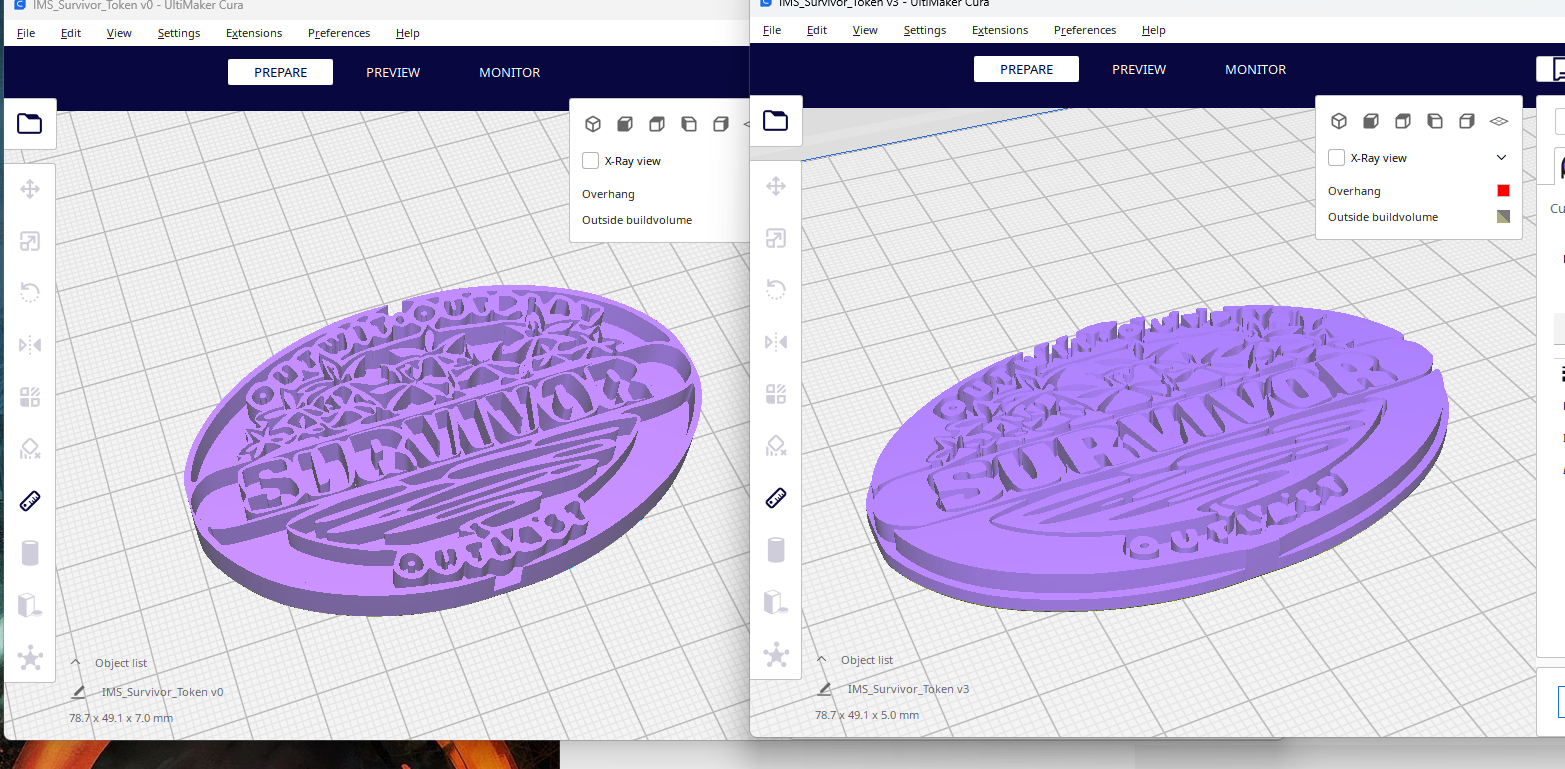Click the red Overhang color swatch
1565x769 pixels.
(1503, 191)
